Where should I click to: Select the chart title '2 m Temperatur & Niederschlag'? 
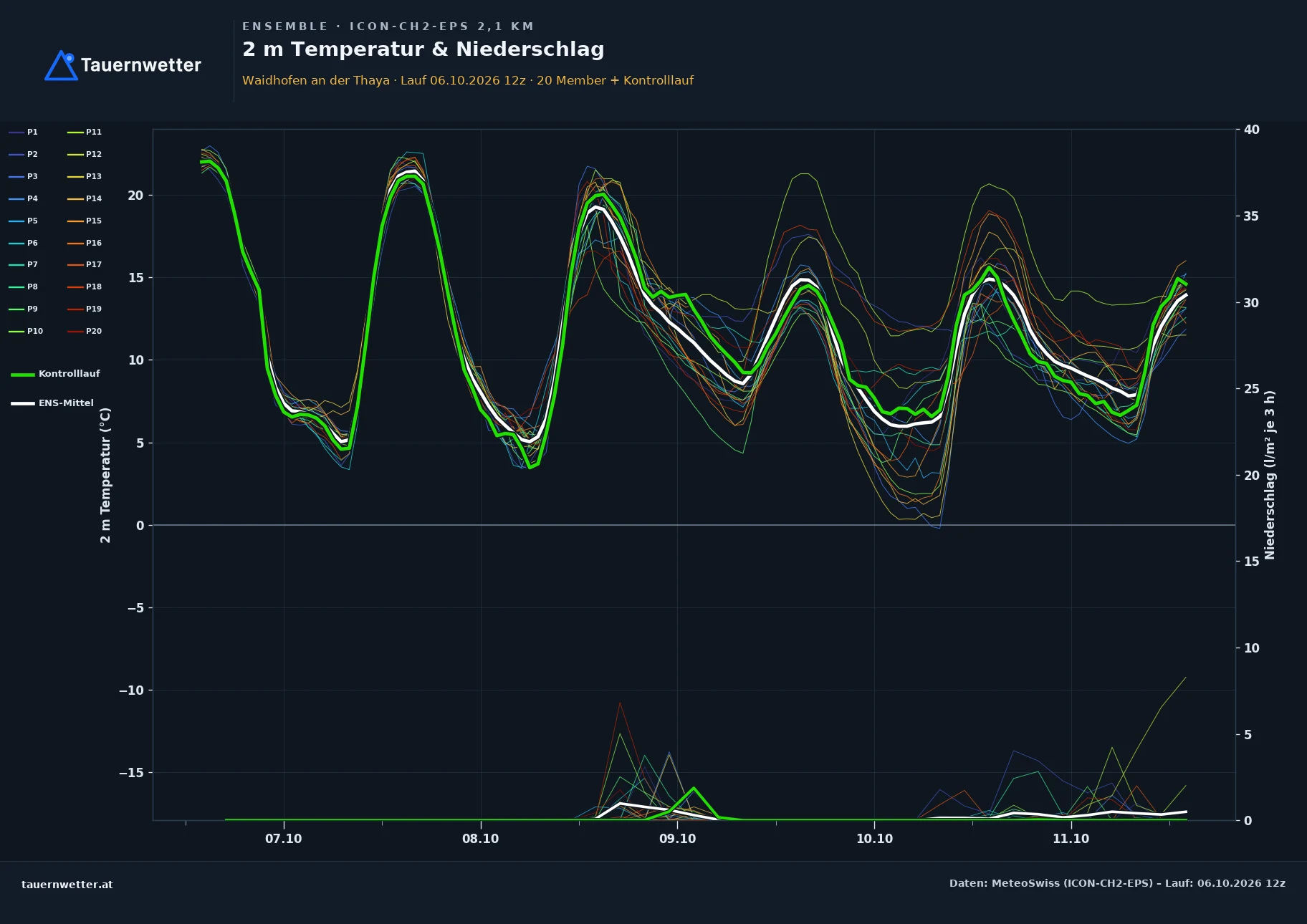pos(423,49)
